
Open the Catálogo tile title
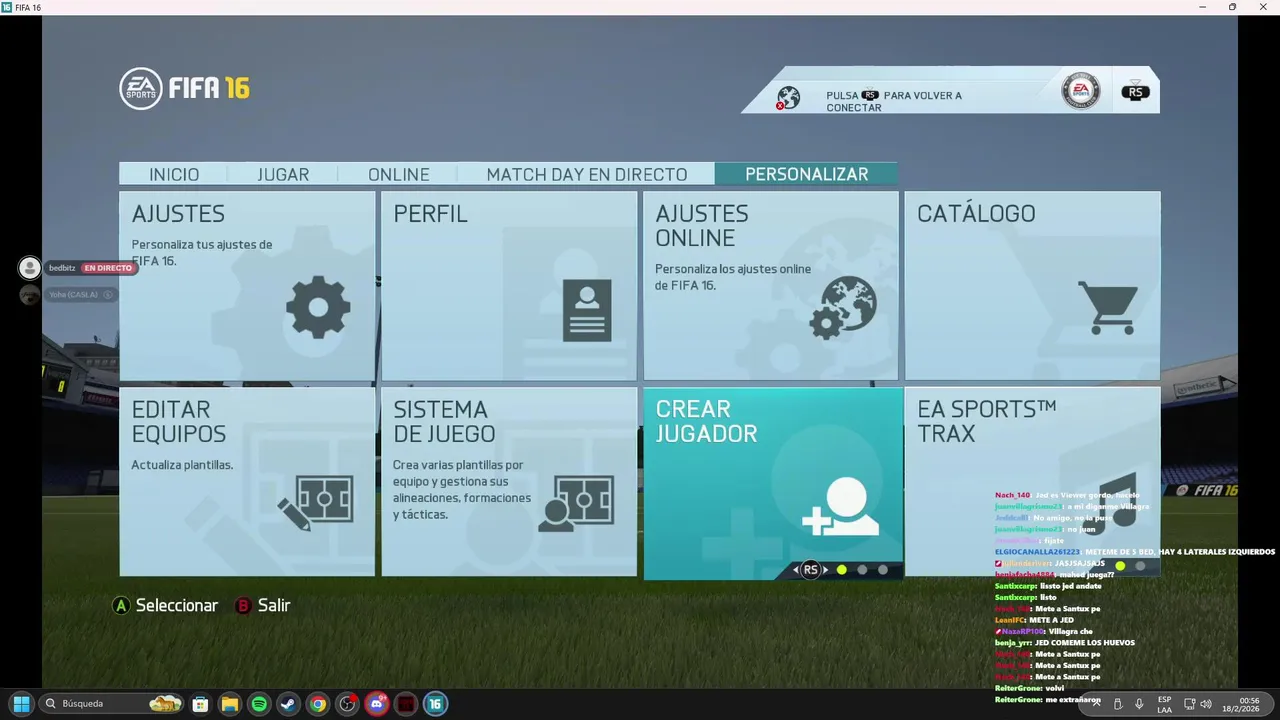tap(976, 214)
